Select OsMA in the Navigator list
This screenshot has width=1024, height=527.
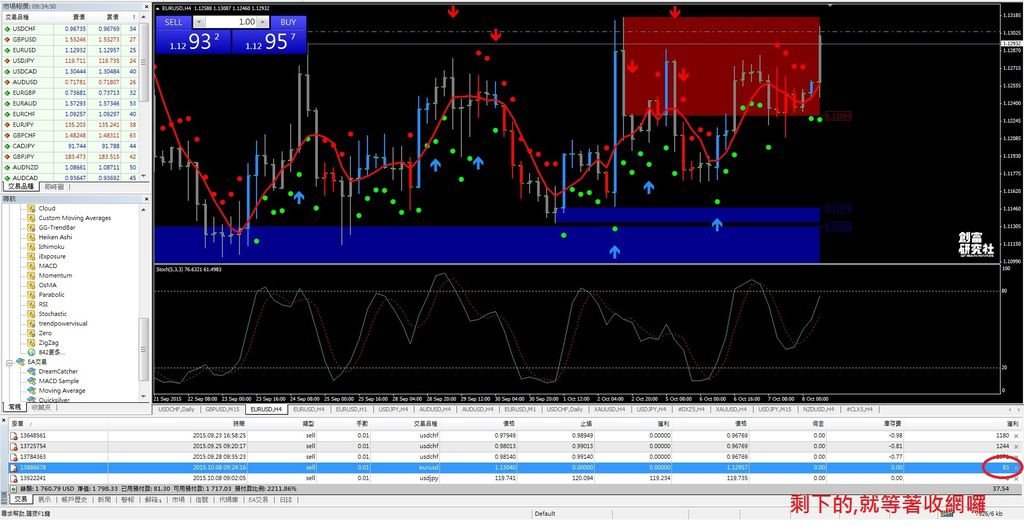(48, 285)
